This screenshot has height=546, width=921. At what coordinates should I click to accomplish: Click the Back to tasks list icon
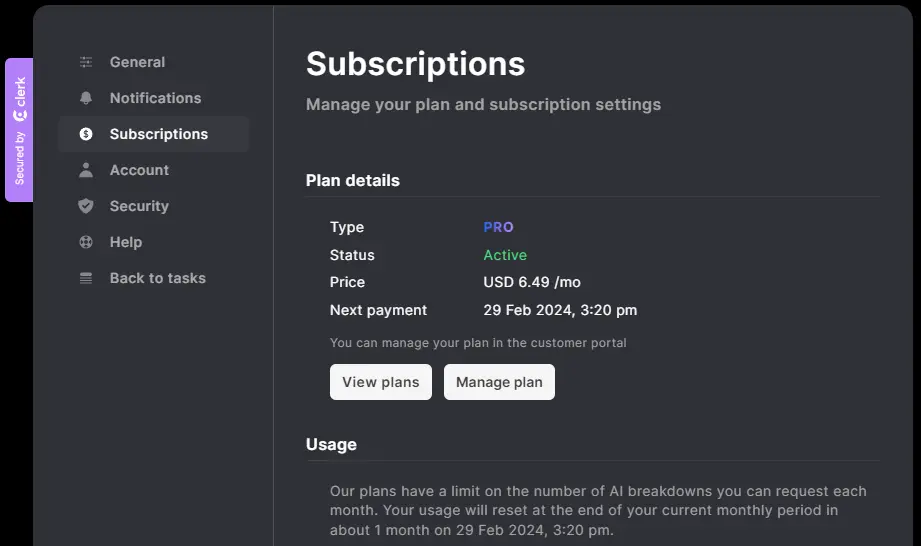[x=86, y=278]
